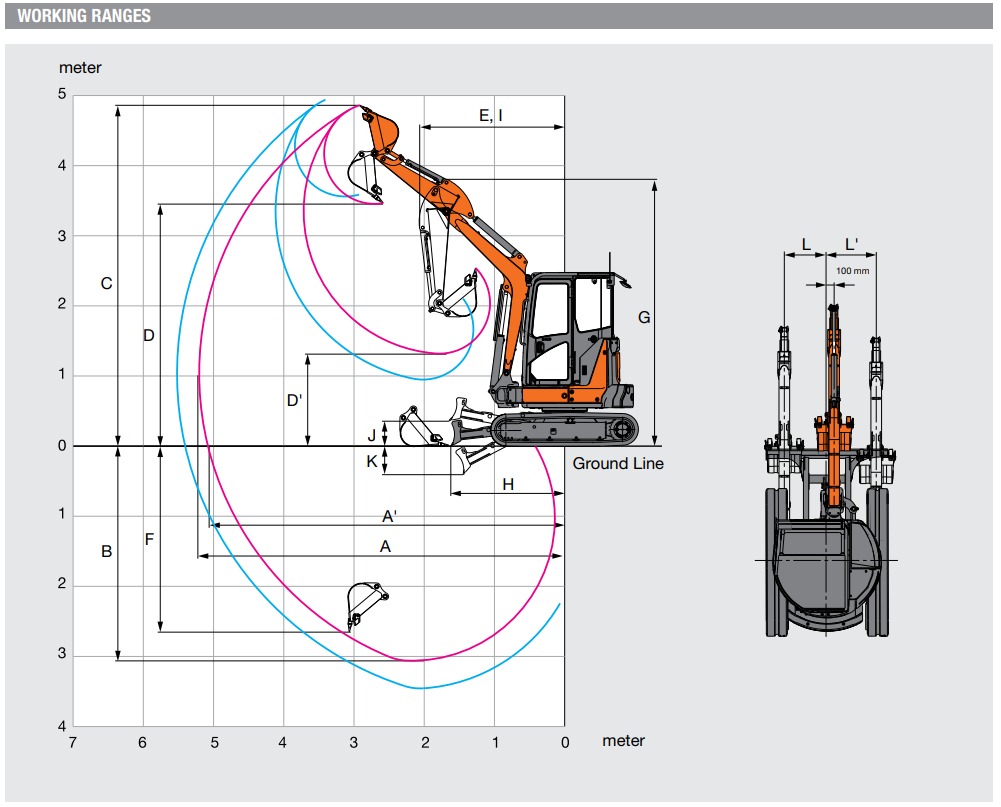This screenshot has height=807, width=1001.
Task: Click the 7 on the horizontal axis
Action: coord(71,743)
